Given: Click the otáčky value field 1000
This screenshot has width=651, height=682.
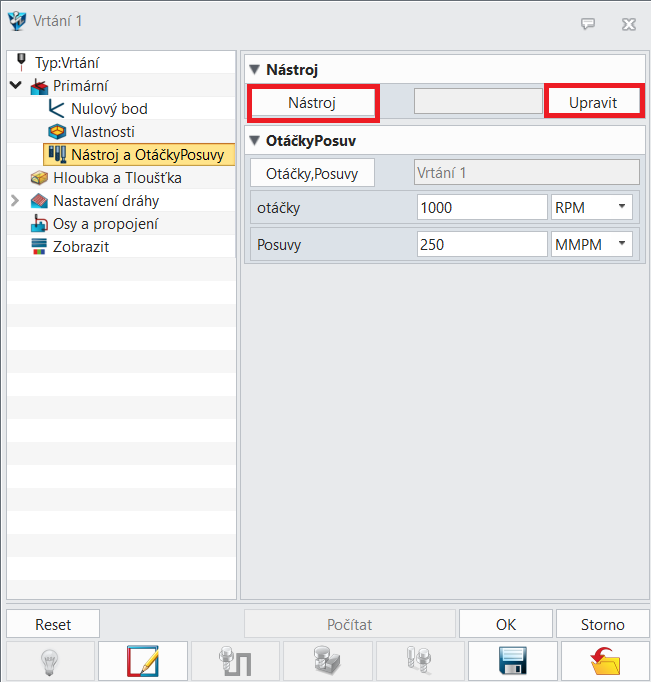Looking at the screenshot, I should tap(482, 207).
